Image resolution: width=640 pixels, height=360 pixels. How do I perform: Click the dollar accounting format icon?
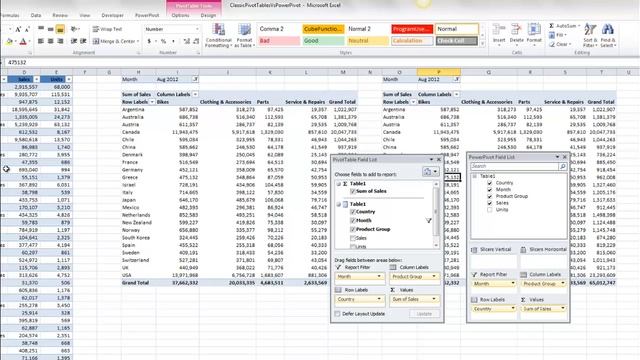coord(149,41)
